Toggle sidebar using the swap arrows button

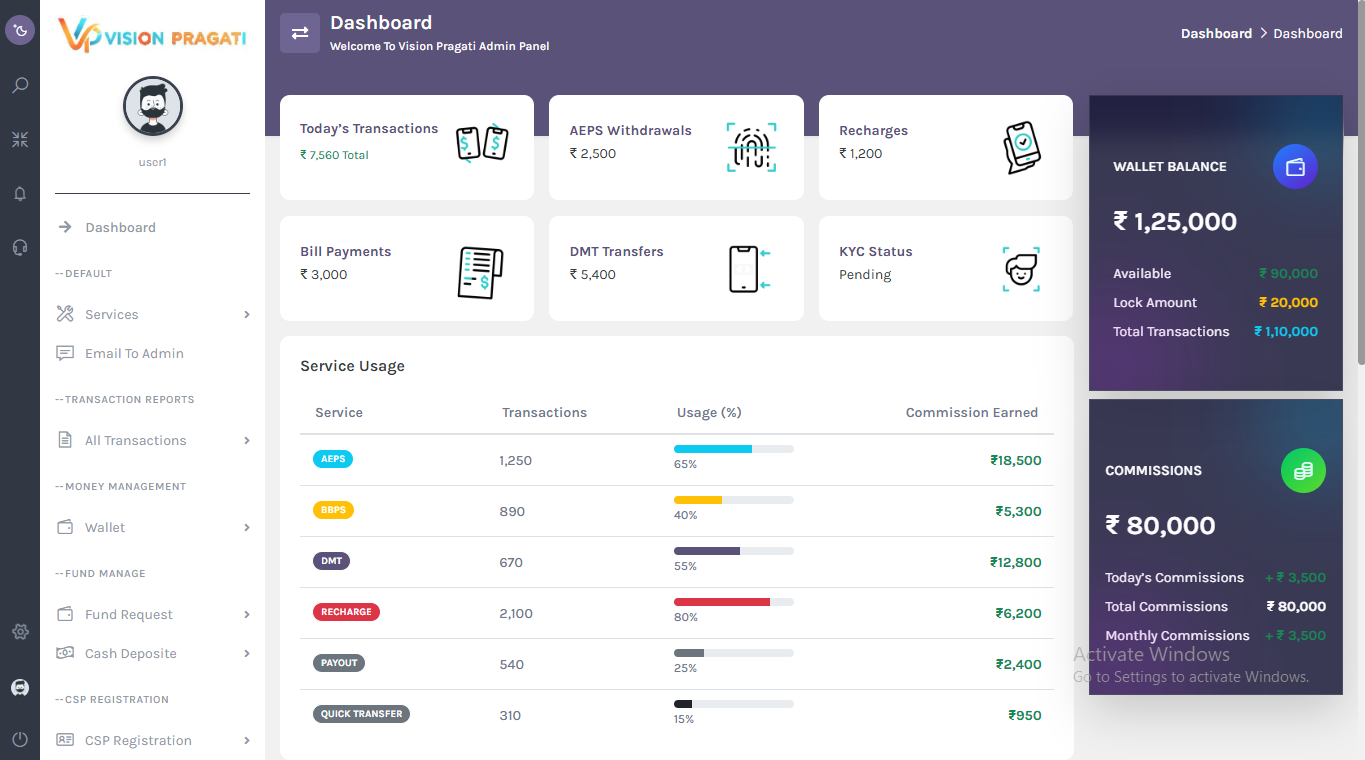point(300,33)
